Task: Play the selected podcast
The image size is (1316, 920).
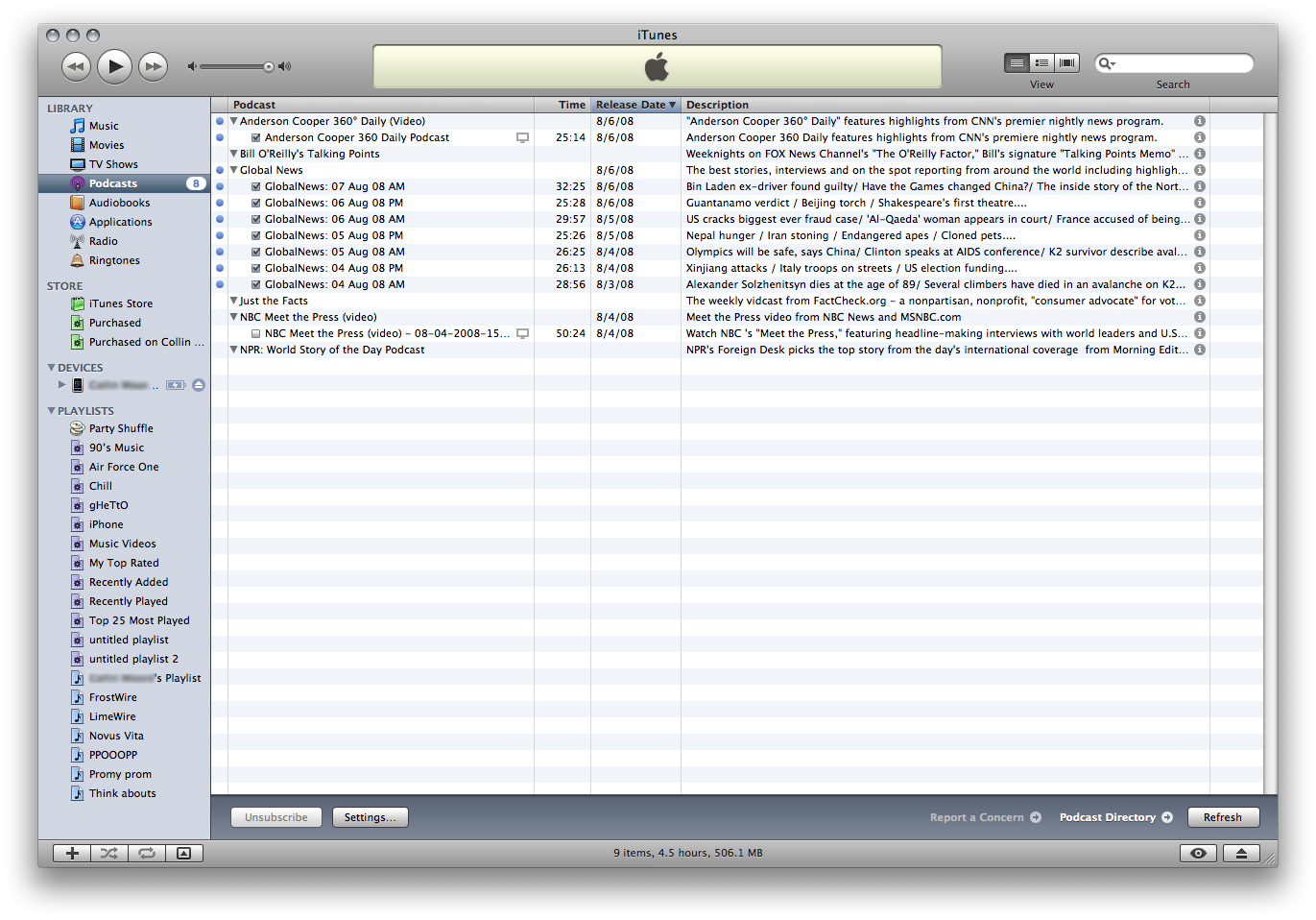Action: coord(115,66)
